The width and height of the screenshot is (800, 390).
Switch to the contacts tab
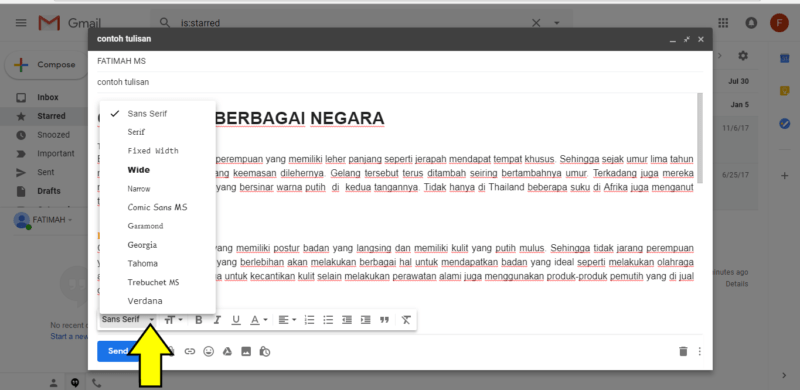54,382
